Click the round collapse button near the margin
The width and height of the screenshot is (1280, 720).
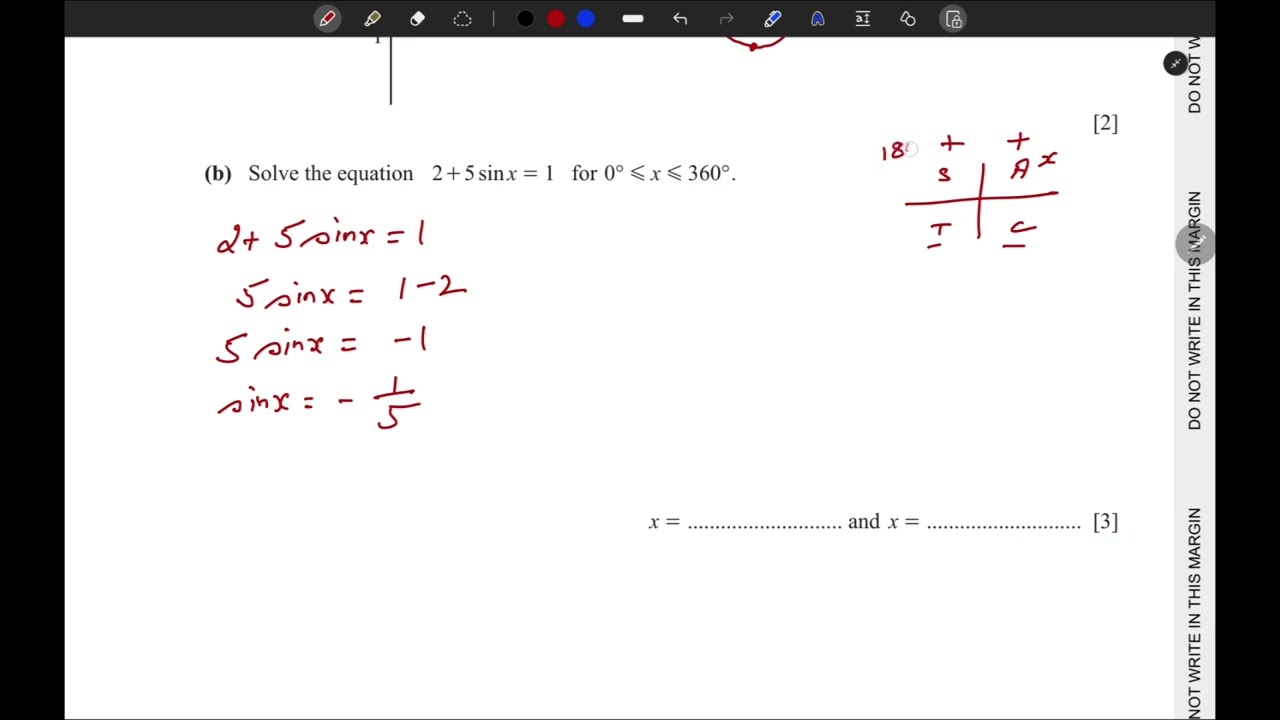click(1175, 64)
